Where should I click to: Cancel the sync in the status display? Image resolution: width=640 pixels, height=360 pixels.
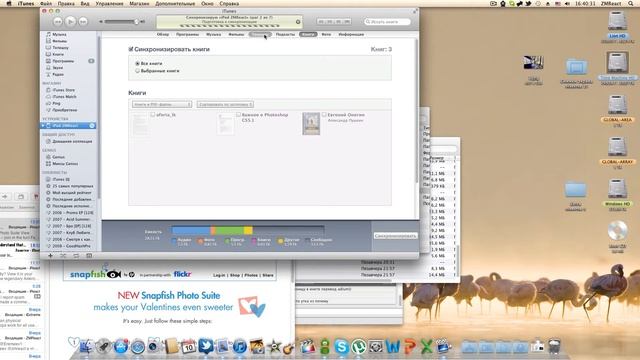pyautogui.click(x=298, y=22)
